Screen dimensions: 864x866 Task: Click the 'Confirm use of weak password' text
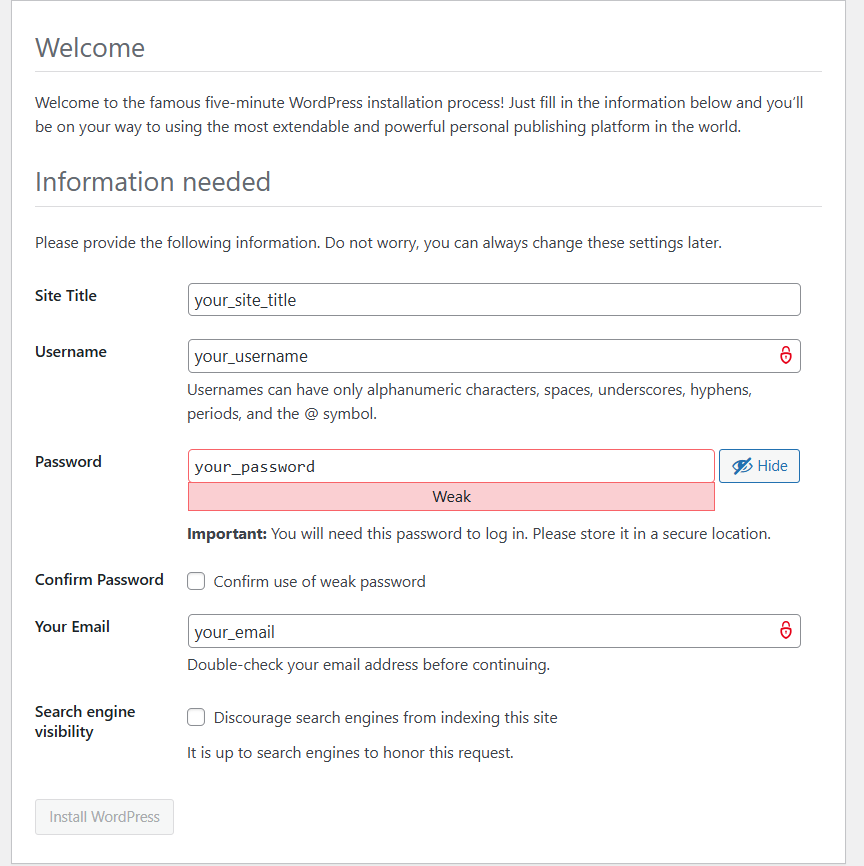pyautogui.click(x=319, y=582)
